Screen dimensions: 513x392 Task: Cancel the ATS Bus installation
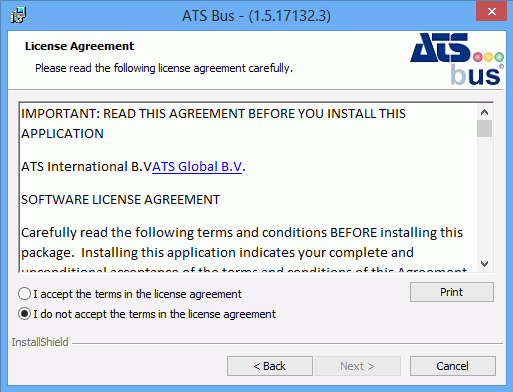coord(453,366)
